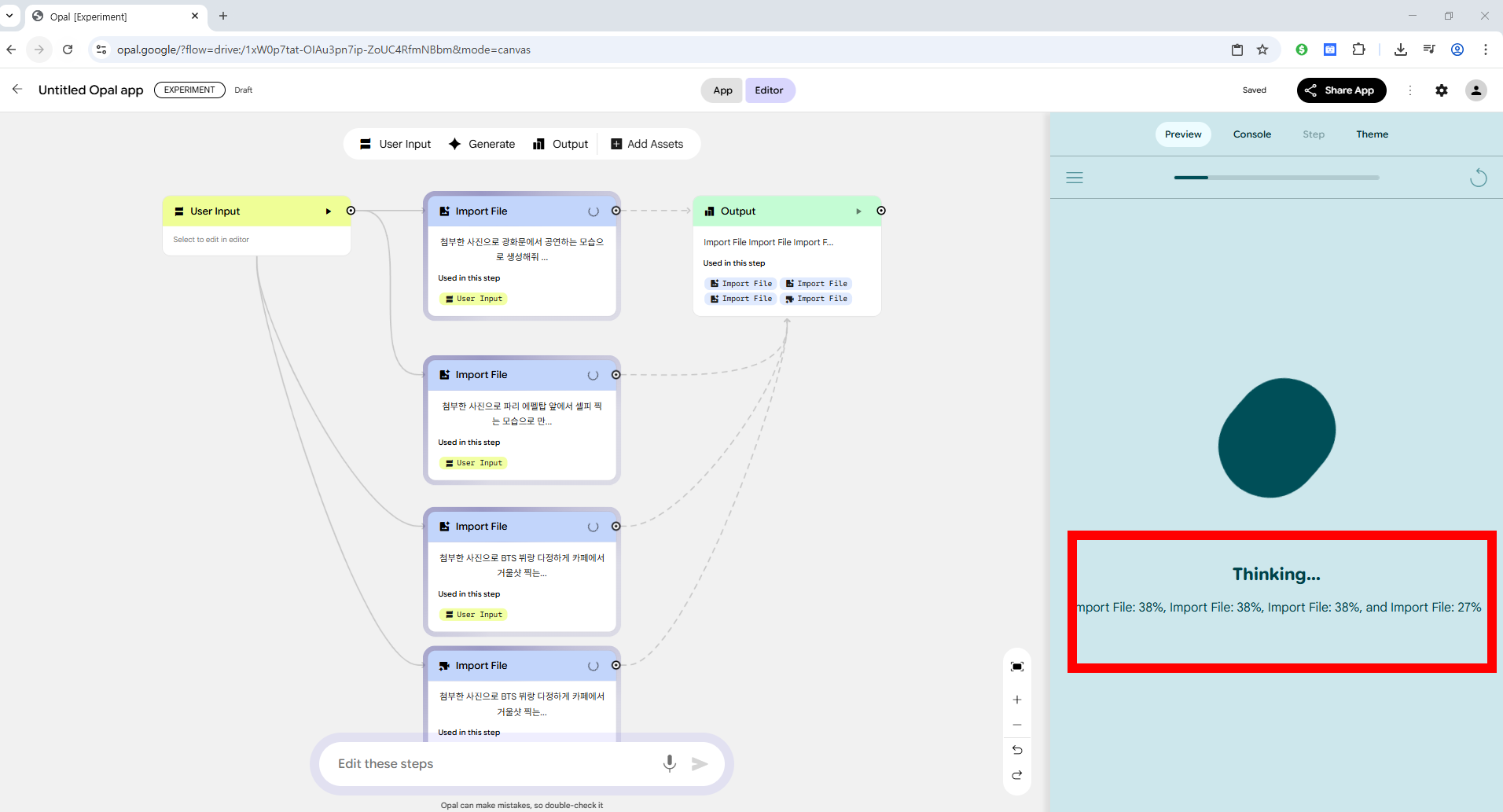1503x812 pixels.
Task: Close the Opal [Experiment] browser tab
Action: 195,16
